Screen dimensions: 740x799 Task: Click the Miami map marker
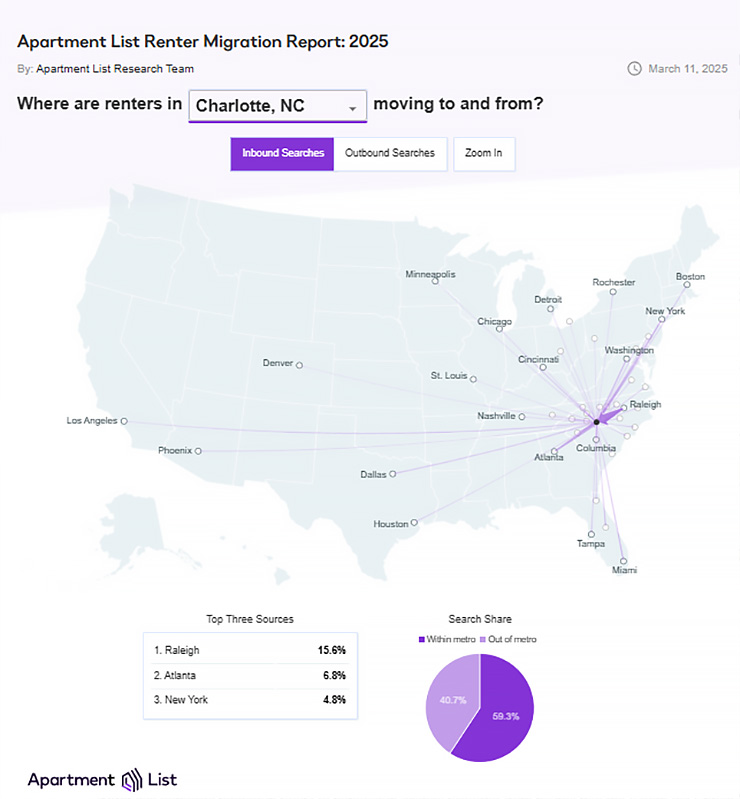pos(623,561)
